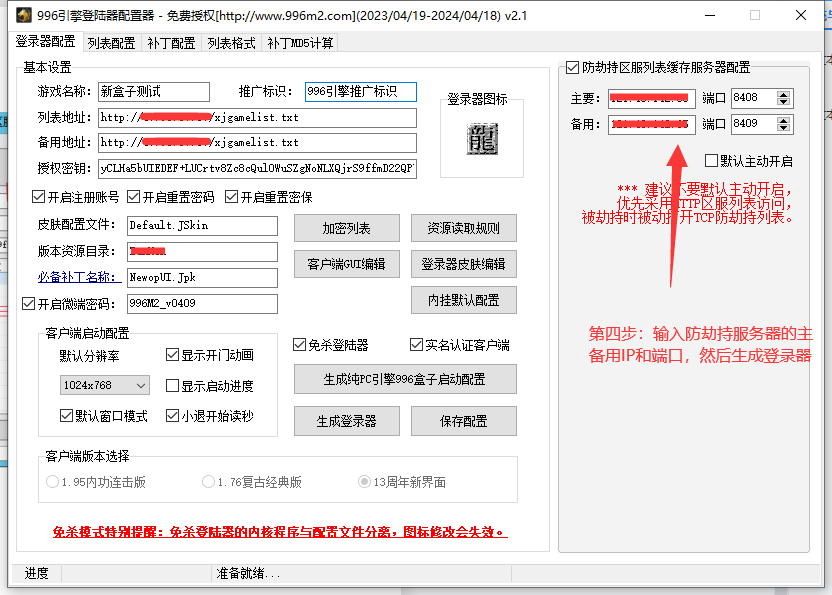Click the app icon in title bar
Image resolution: width=832 pixels, height=595 pixels.
(18, 16)
